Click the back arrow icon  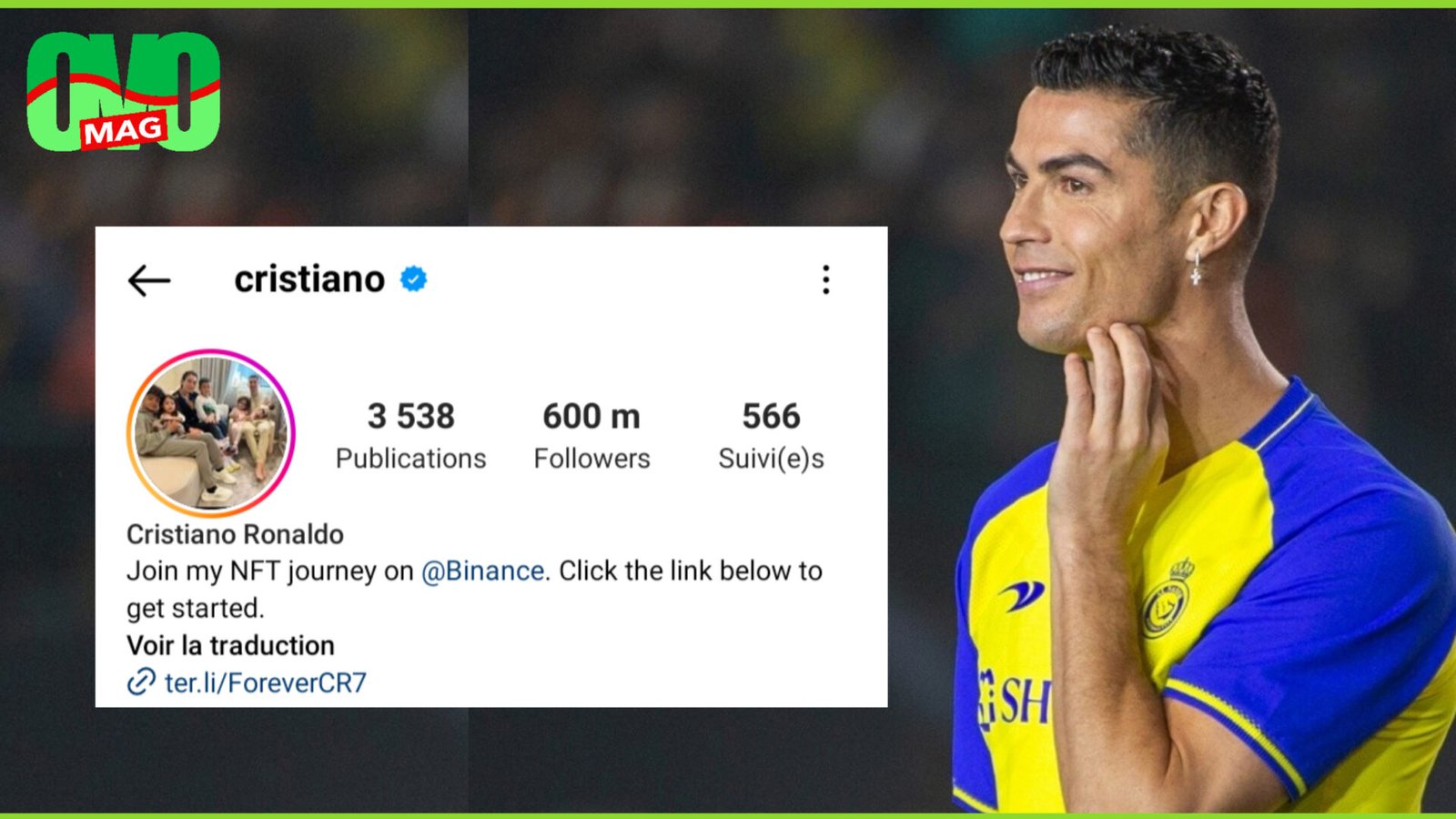[149, 280]
